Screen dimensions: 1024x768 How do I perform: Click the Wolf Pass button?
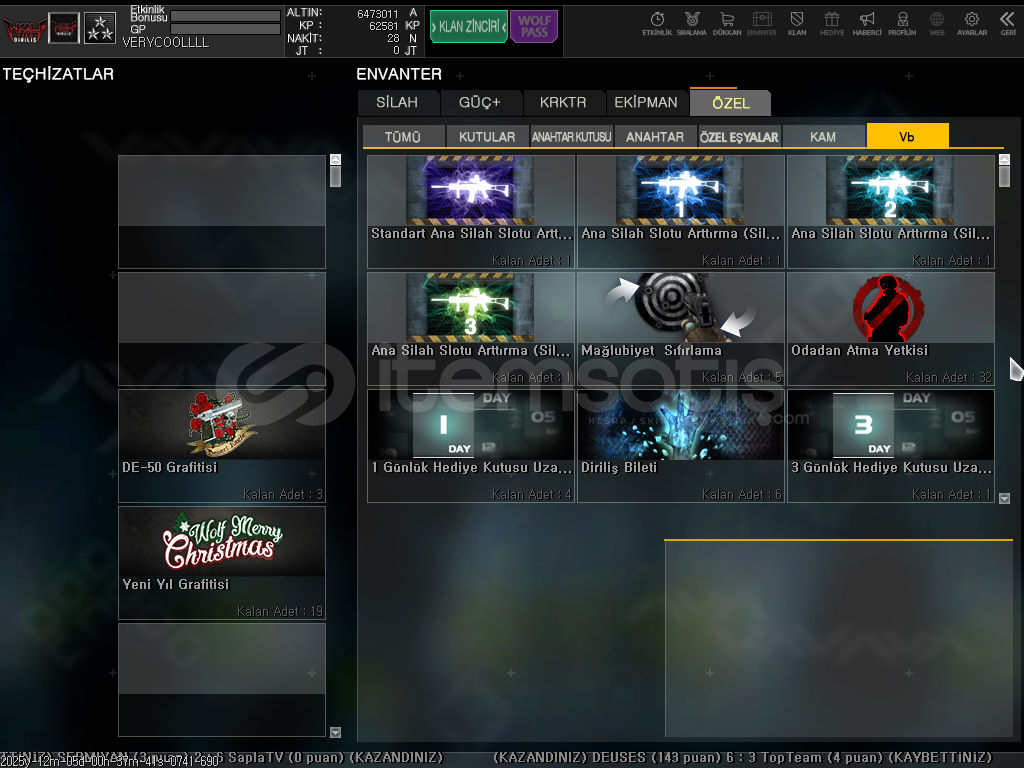pos(534,27)
